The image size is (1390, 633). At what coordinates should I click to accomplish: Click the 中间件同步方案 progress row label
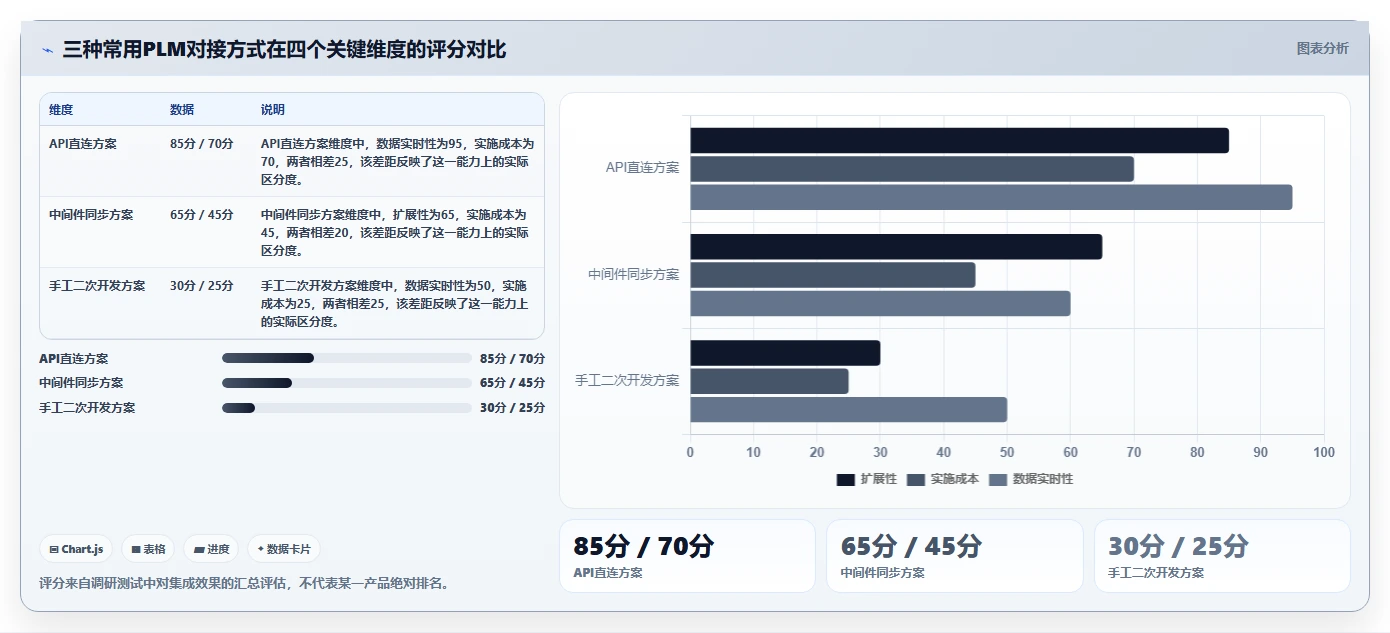point(81,383)
